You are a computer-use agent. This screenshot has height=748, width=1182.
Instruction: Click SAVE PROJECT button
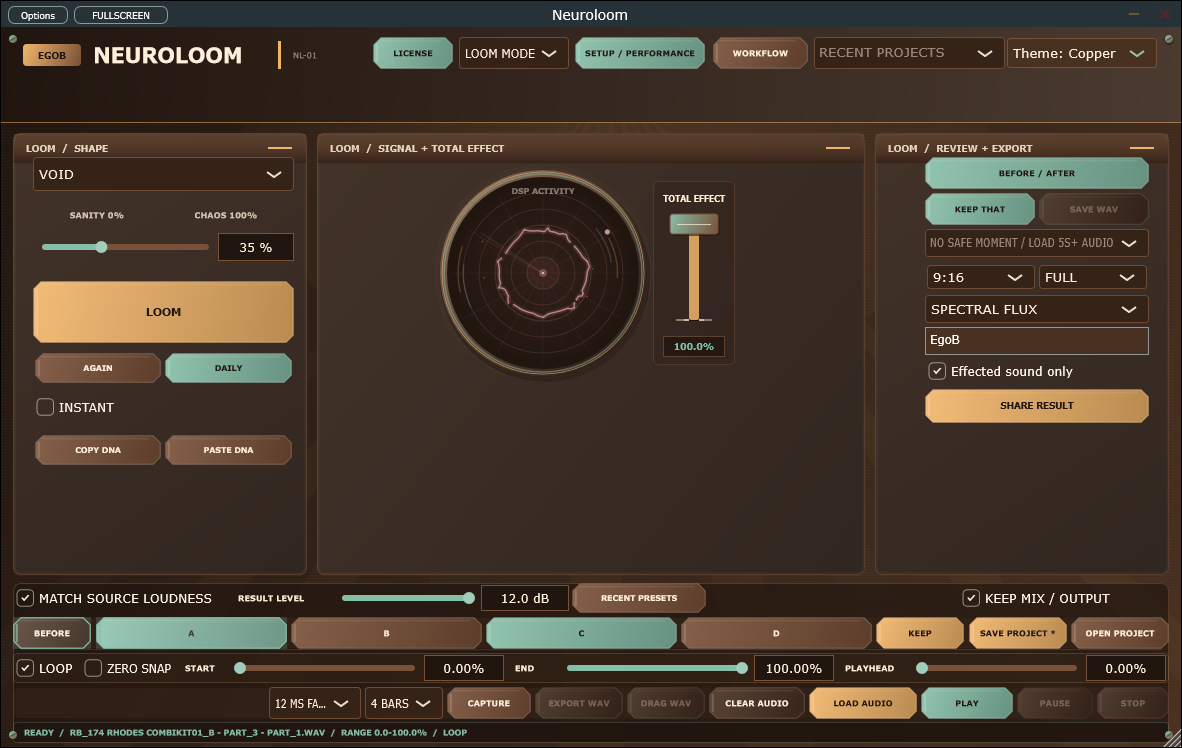[1018, 633]
